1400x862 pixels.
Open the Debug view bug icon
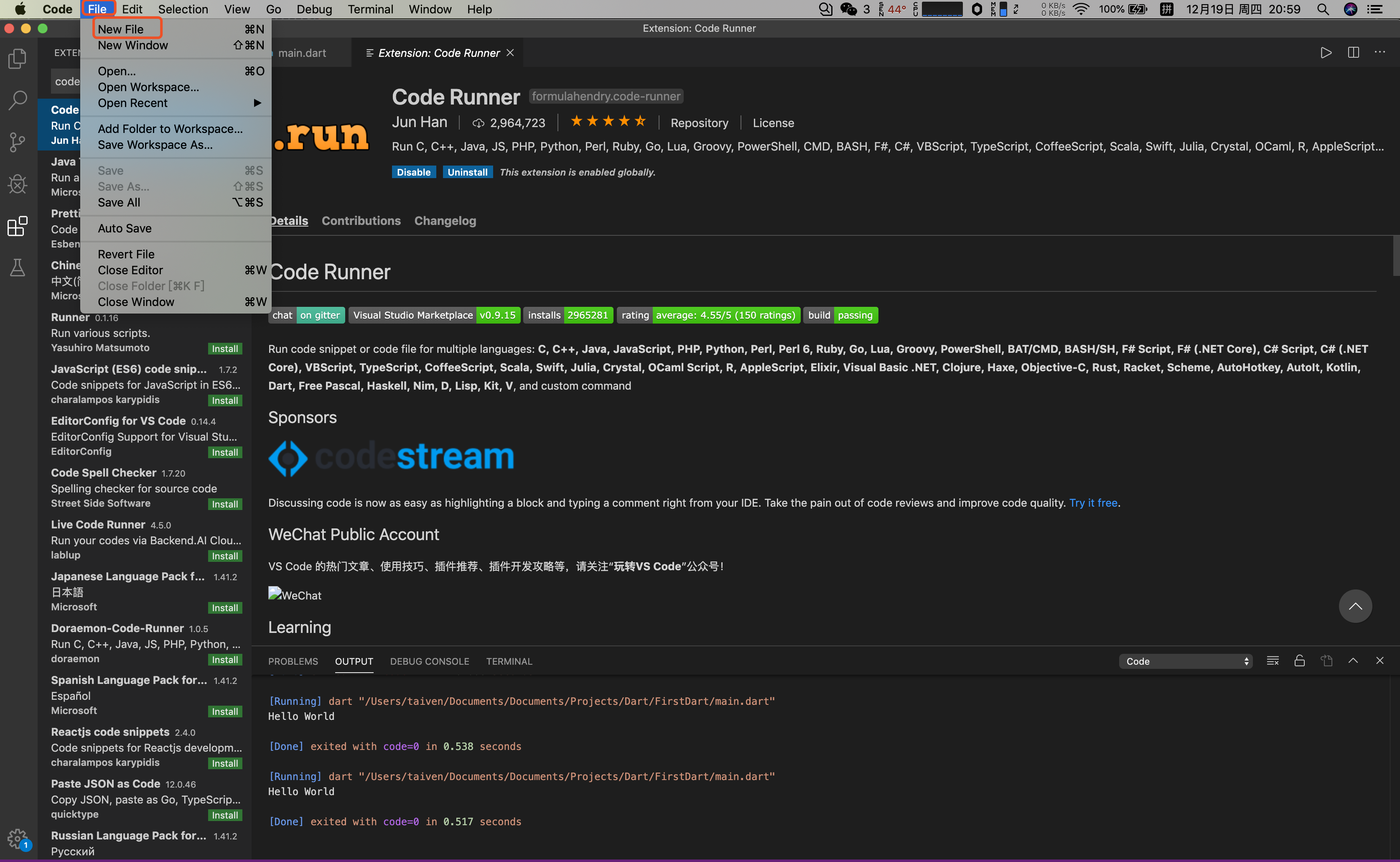point(18,184)
